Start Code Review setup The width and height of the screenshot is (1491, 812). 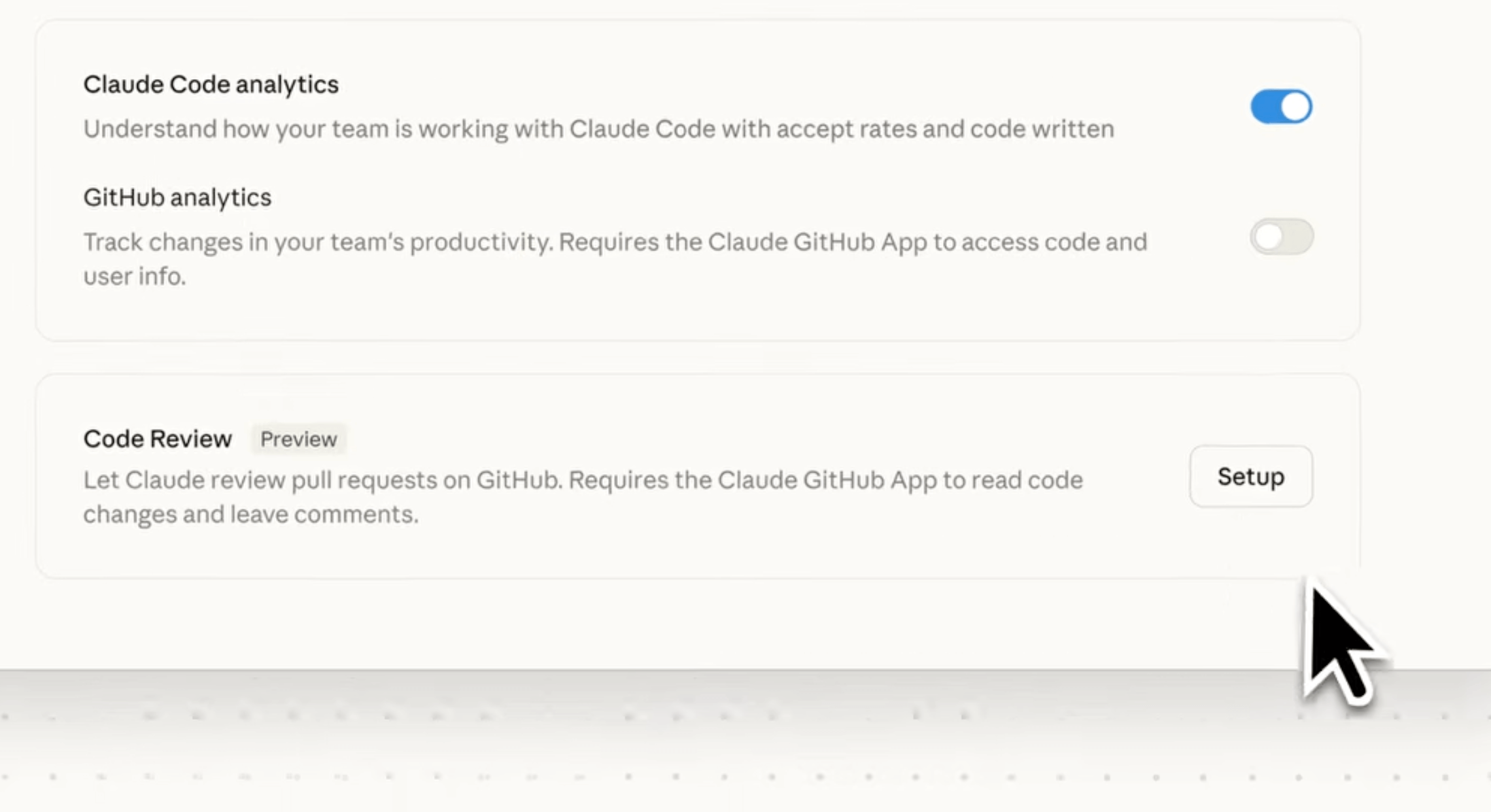point(1250,477)
